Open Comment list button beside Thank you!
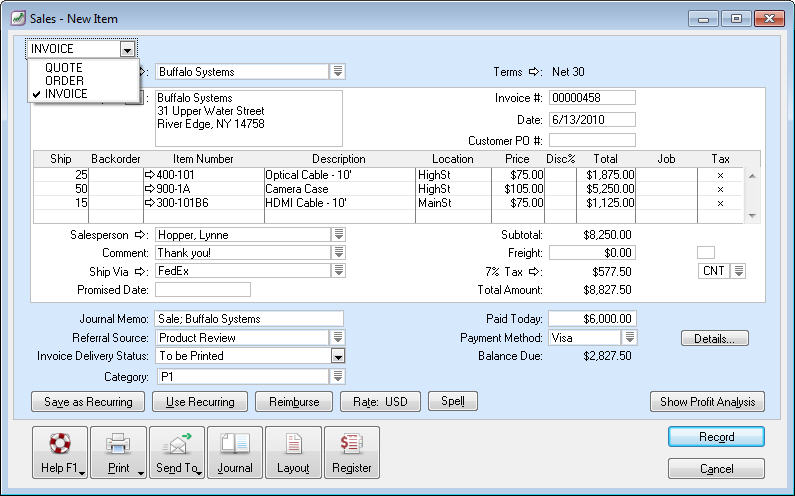Viewport: 795px width, 496px height. (338, 252)
